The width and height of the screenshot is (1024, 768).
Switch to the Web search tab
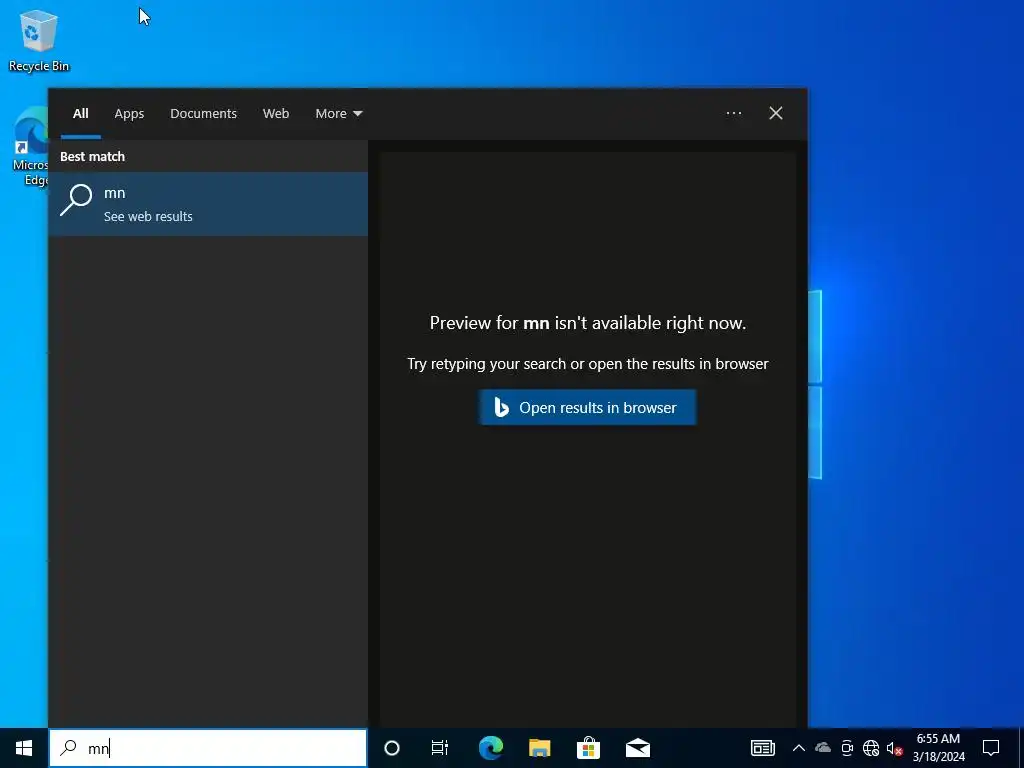point(276,114)
